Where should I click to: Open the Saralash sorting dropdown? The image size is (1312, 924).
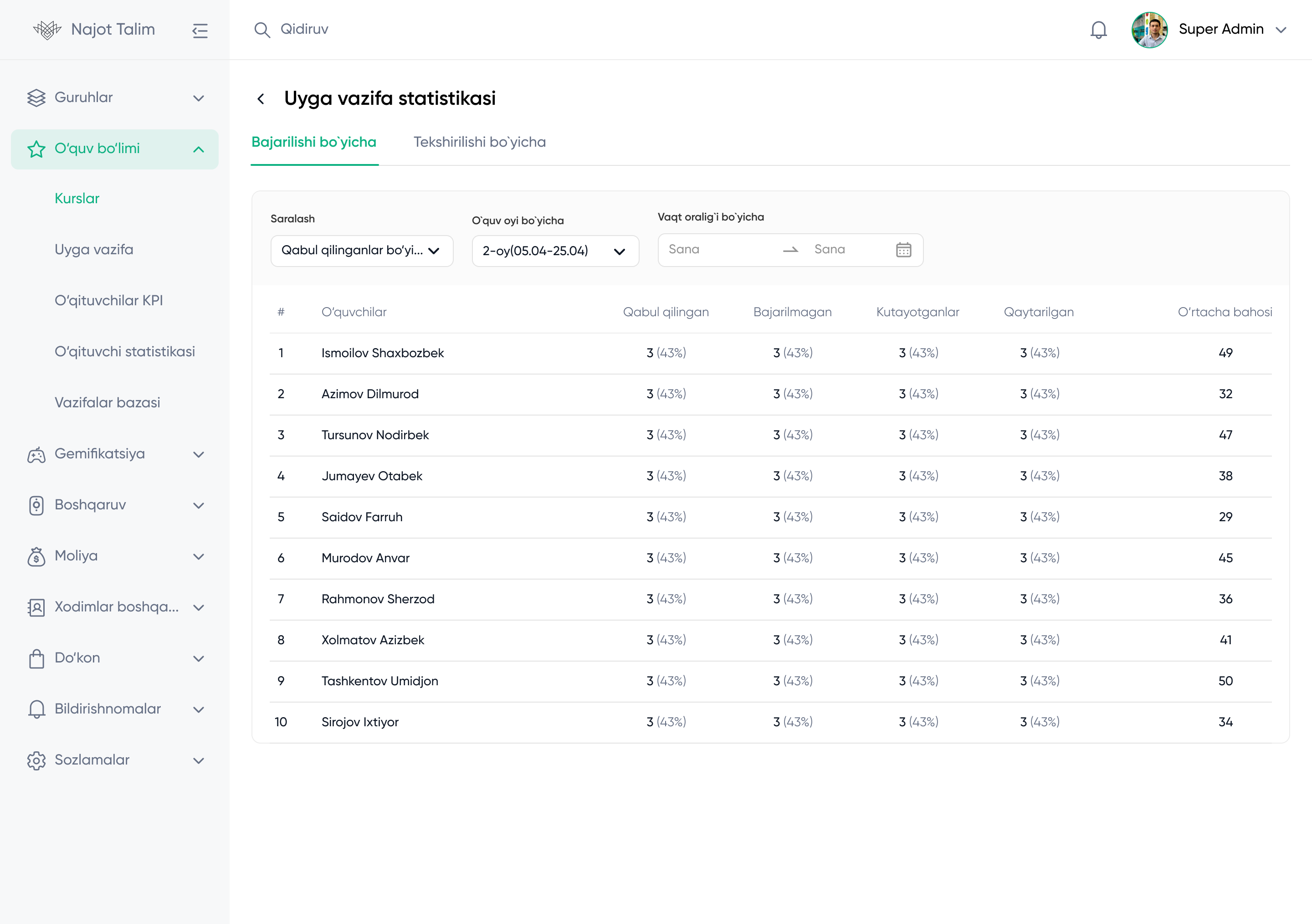click(361, 251)
